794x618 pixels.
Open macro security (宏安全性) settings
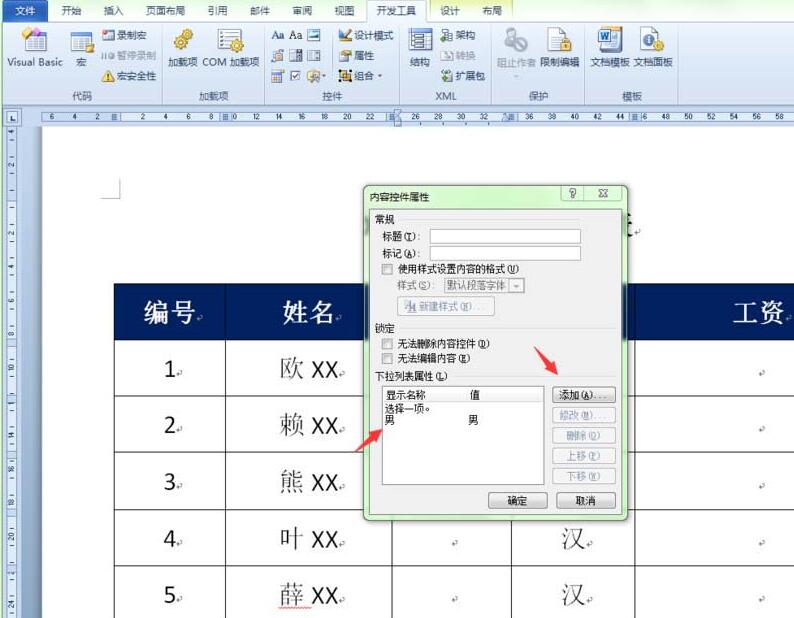(x=129, y=76)
